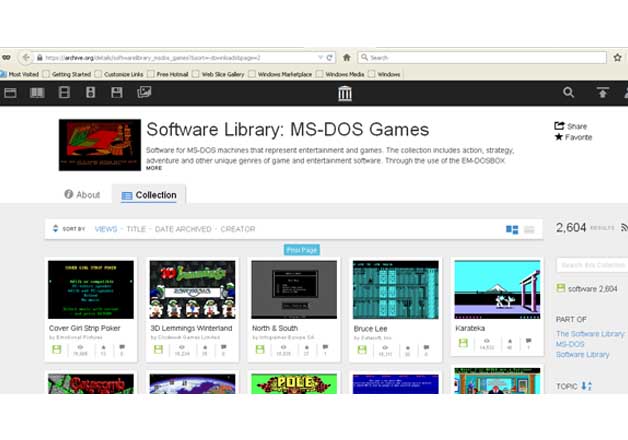Viewport: 628px width, 440px height.
Task: Click the Prev Page button
Action: click(x=302, y=250)
